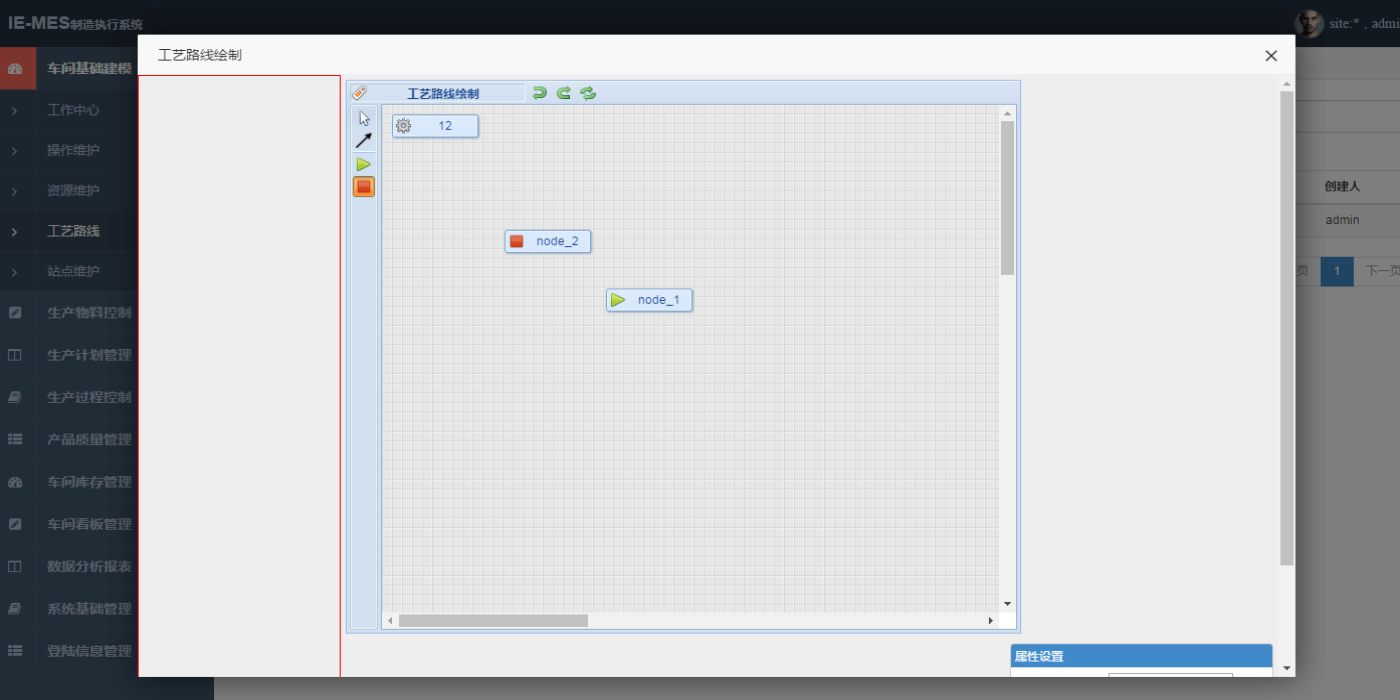Viewport: 1400px width, 700px height.
Task: Click the admin cell in table
Action: (1342, 220)
